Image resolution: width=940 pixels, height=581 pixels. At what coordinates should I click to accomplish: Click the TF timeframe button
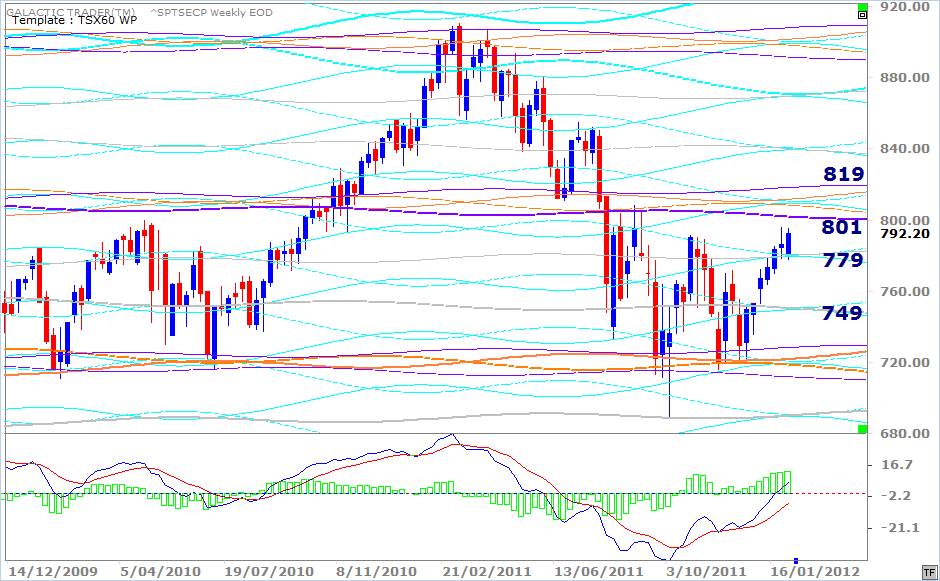929,572
